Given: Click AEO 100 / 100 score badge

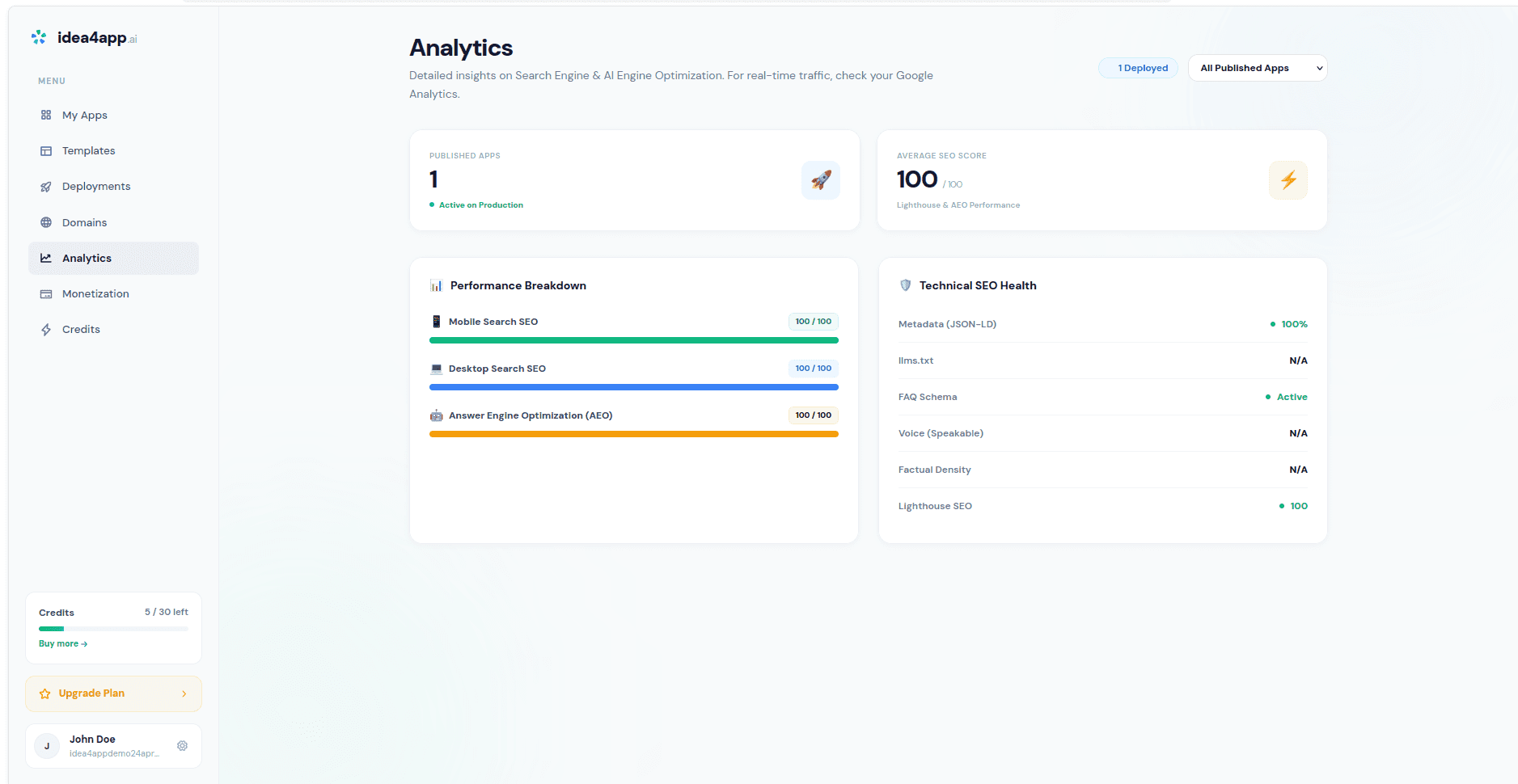Looking at the screenshot, I should coord(814,415).
